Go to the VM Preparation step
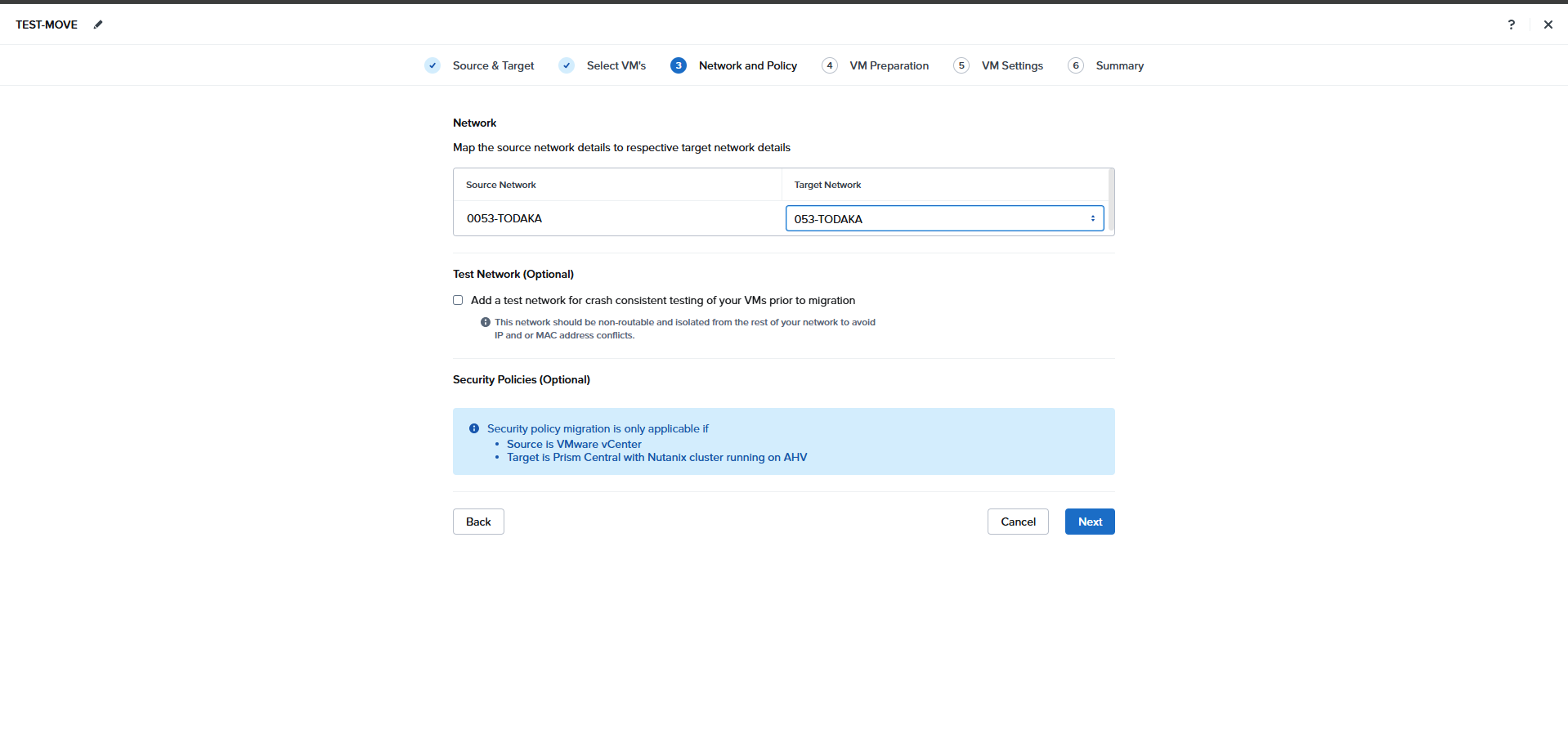The image size is (1568, 748). [889, 65]
